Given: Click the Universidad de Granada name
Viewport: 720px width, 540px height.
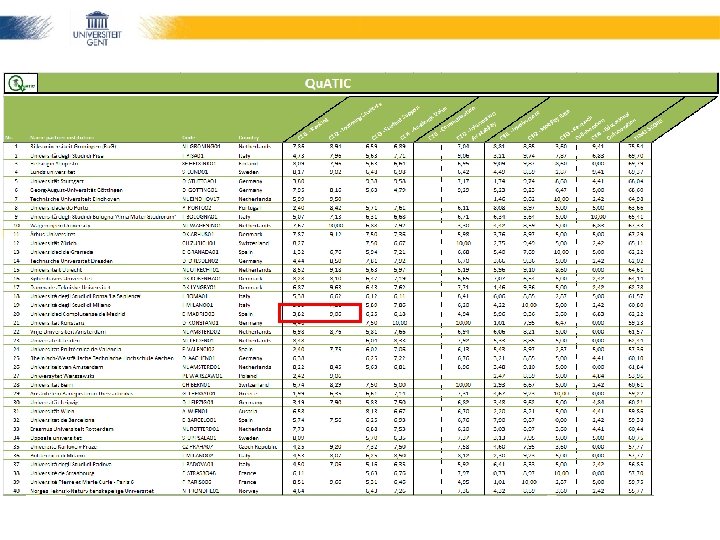Looking at the screenshot, I should tap(62, 252).
